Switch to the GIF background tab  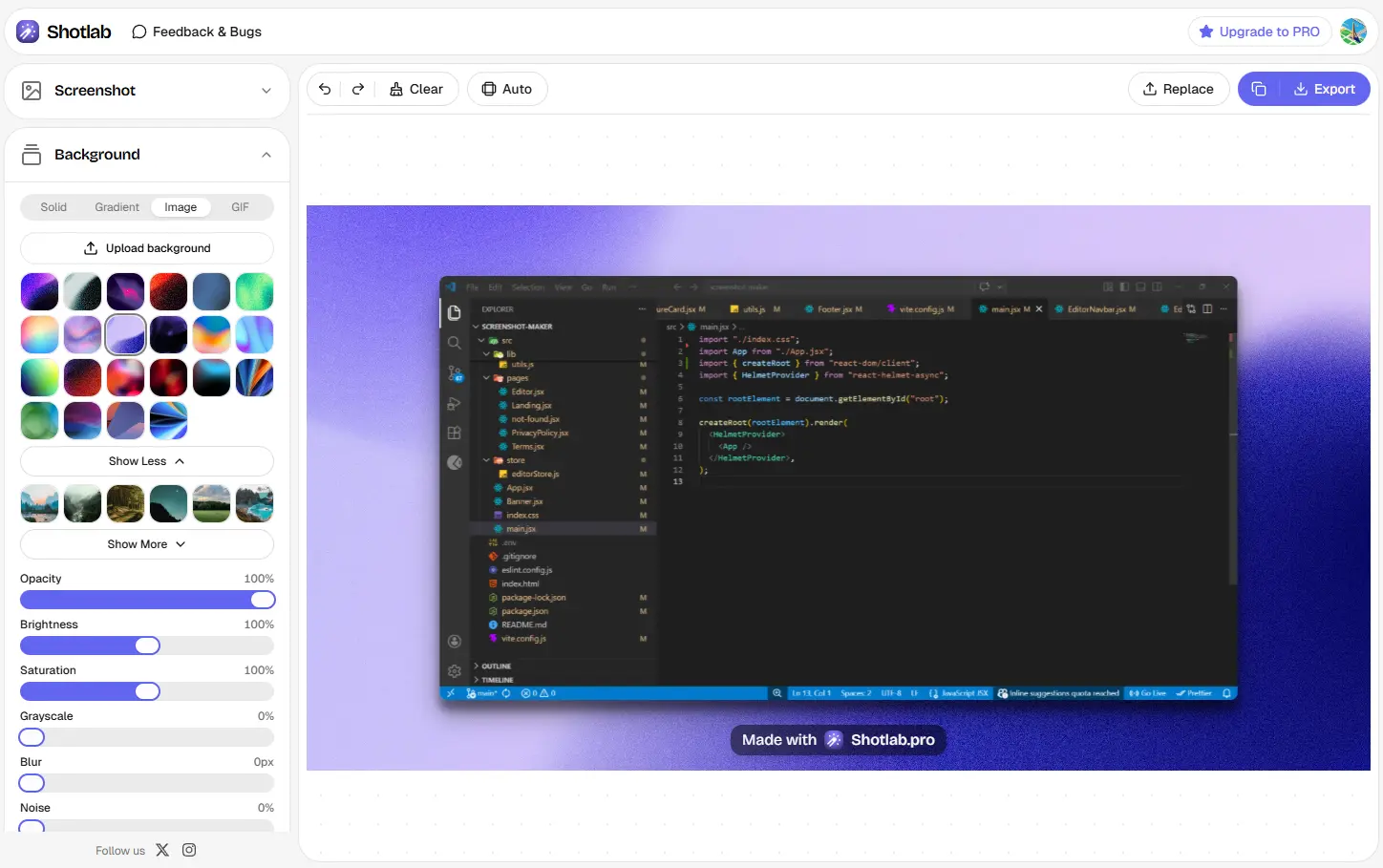(240, 207)
